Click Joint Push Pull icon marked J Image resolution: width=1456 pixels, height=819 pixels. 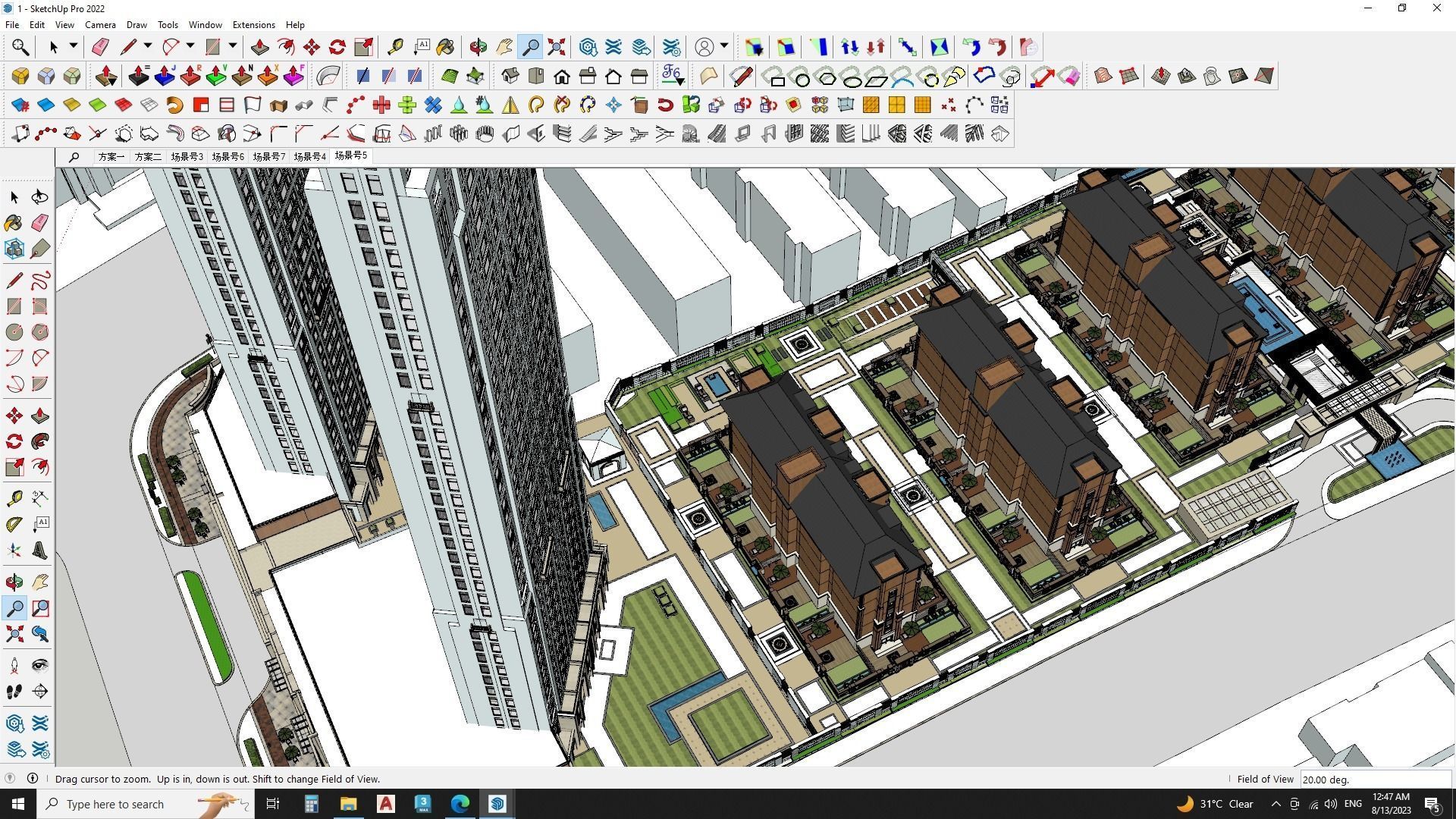coord(165,76)
